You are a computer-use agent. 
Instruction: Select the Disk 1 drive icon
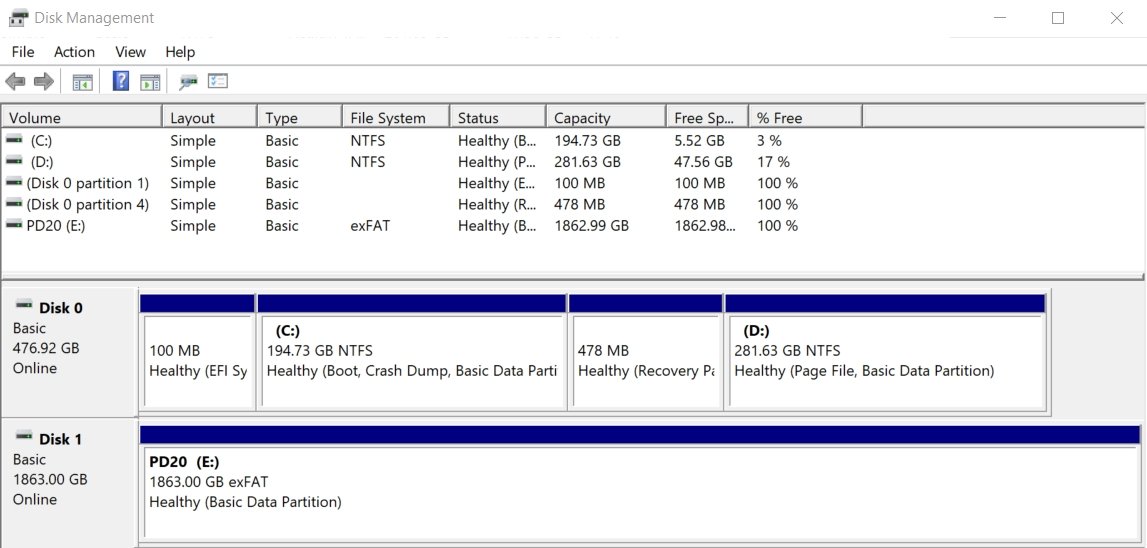pyautogui.click(x=24, y=437)
